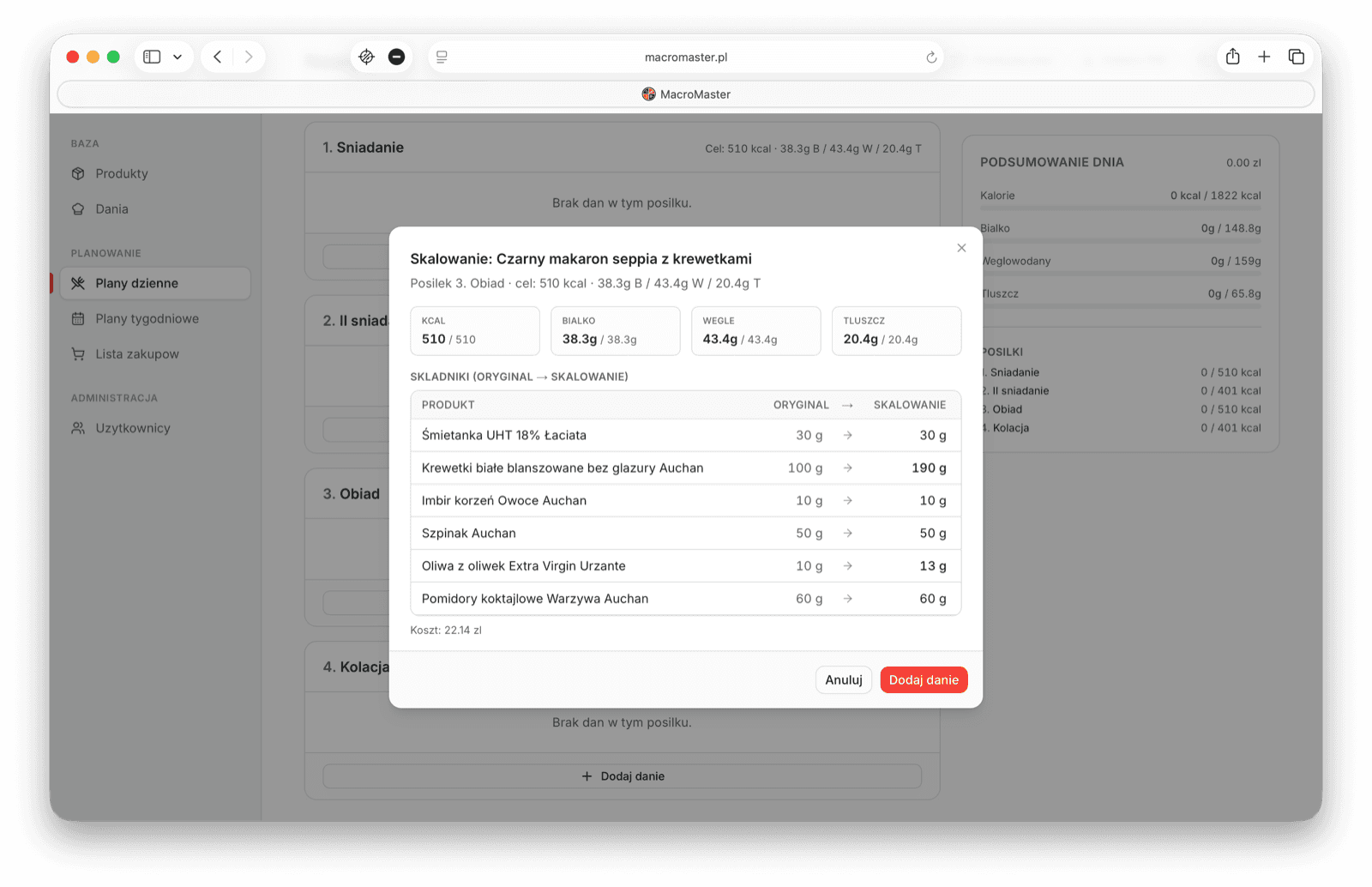
Task: Click Oliwa z oliwek Extra Virgin Urzante
Action: pyautogui.click(x=524, y=565)
